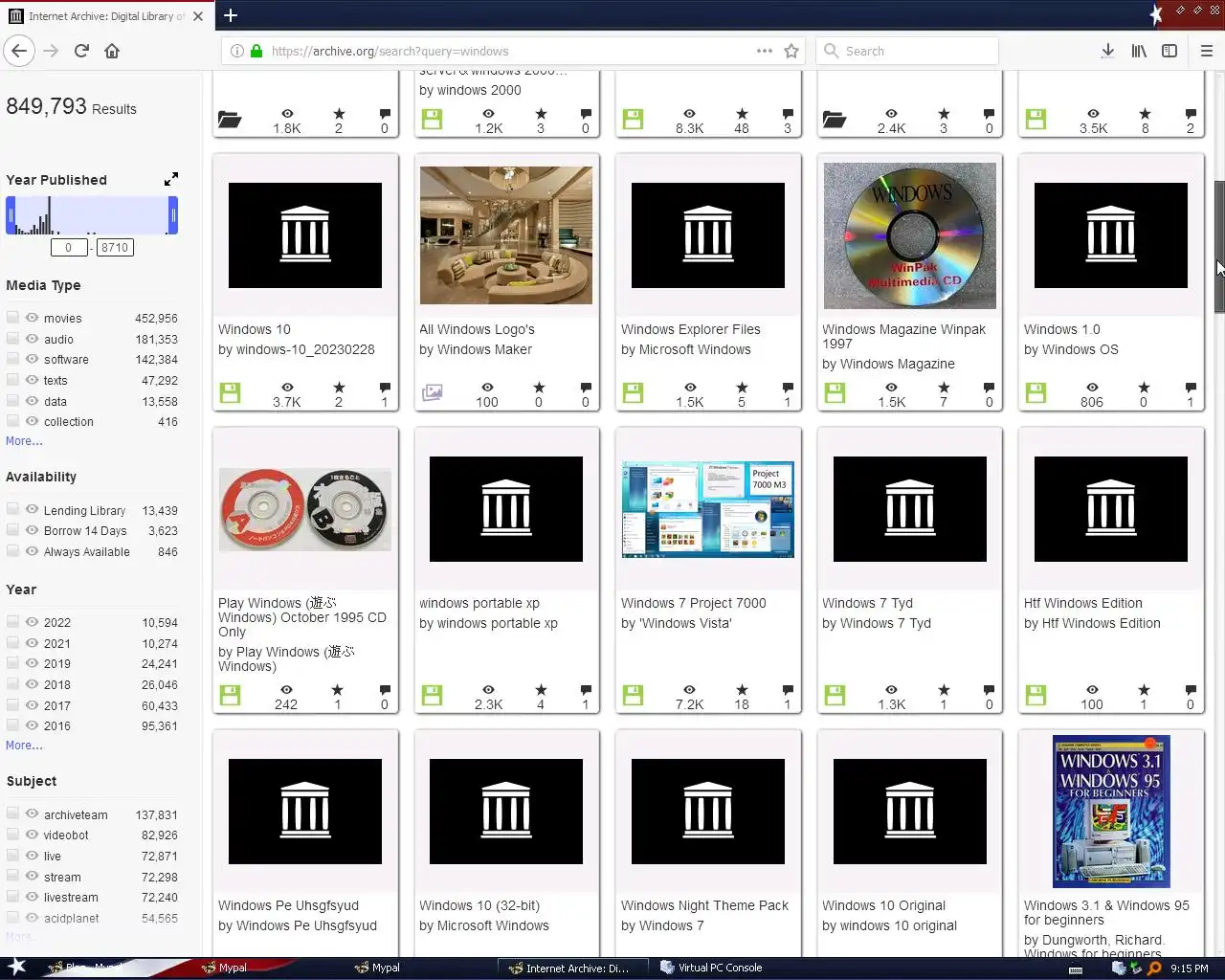Screen dimensions: 1225x980
Task: Show site information via the info icon
Action: 237,51
